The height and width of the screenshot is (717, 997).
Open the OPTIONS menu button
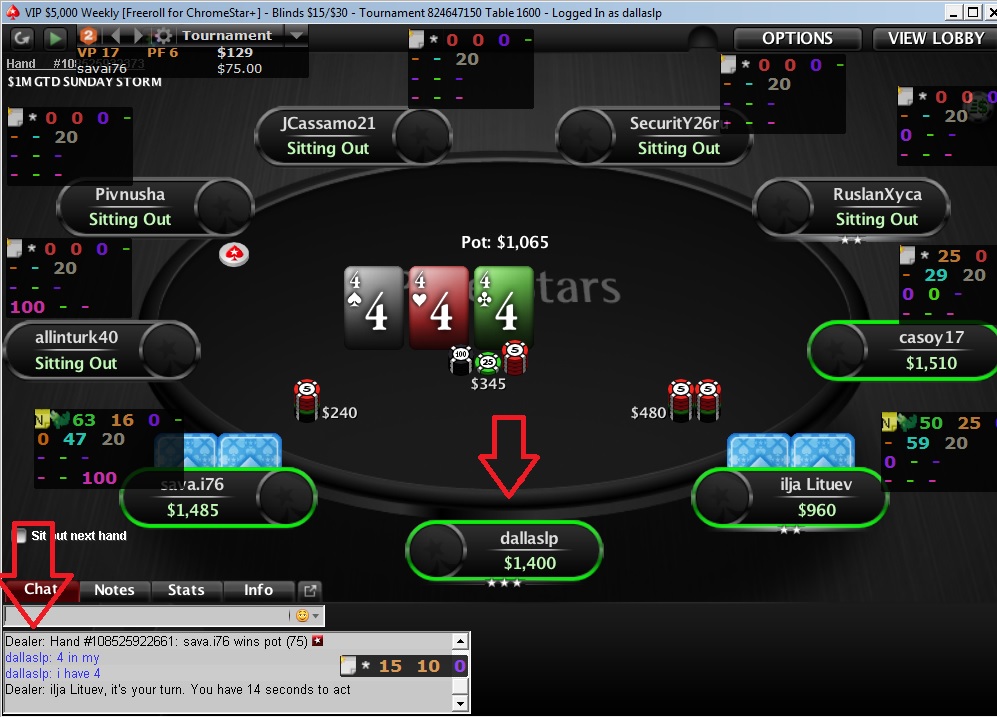click(x=797, y=39)
